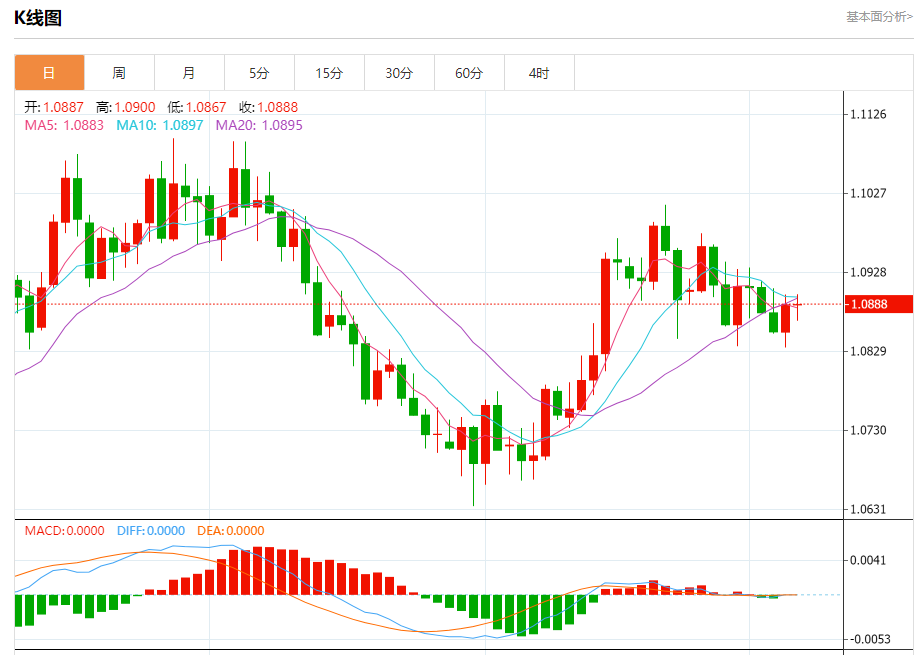Click the 收:1.0888 close price value
The height and width of the screenshot is (655, 923).
click(268, 107)
